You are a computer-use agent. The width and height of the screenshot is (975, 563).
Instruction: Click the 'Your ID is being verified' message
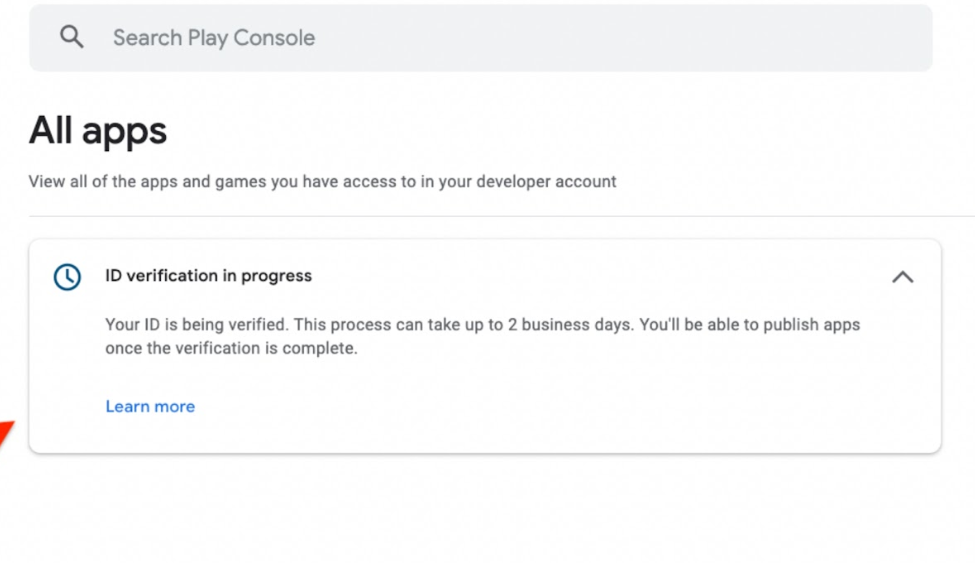(x=483, y=336)
